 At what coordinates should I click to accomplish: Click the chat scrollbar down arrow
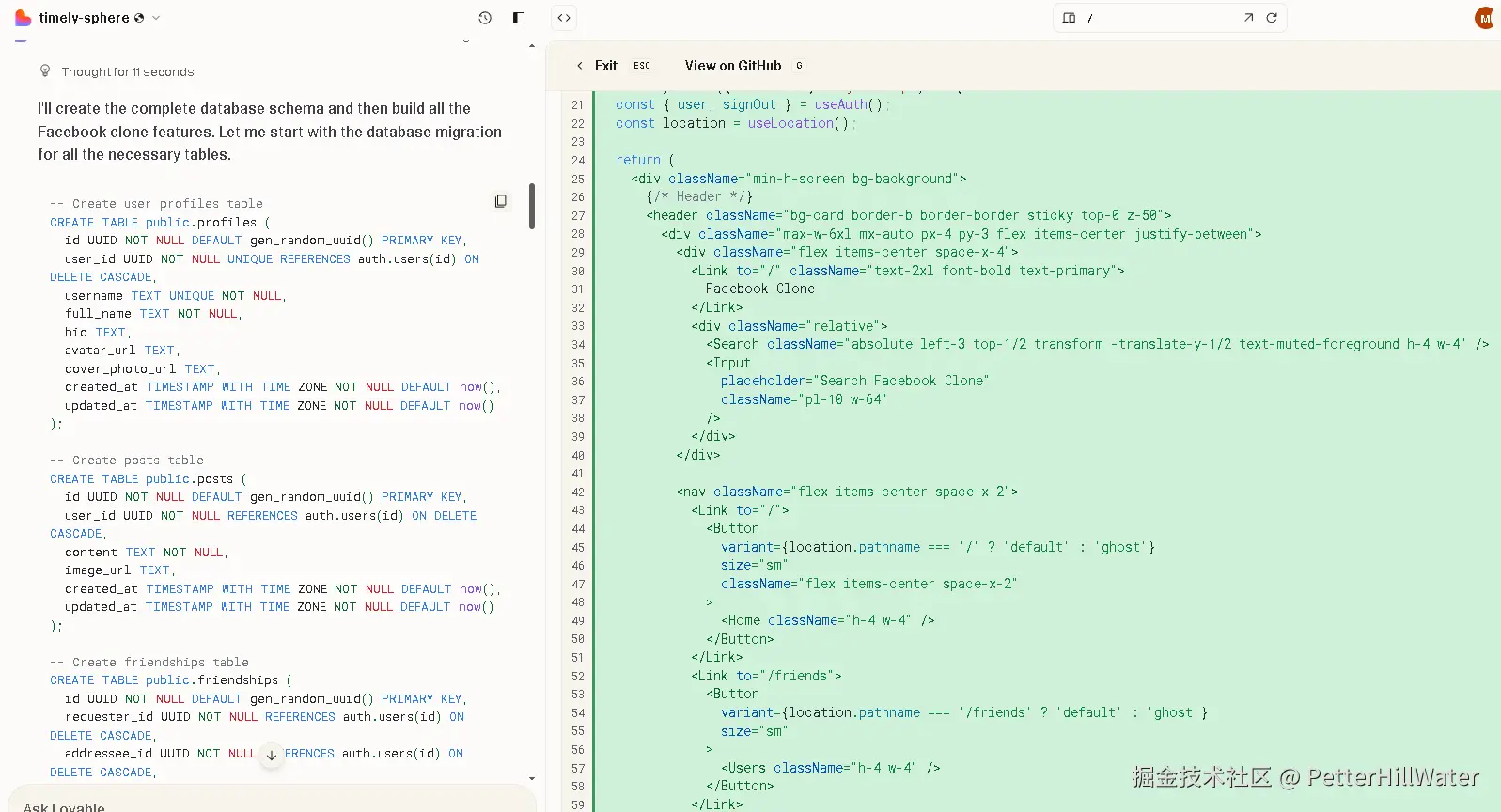[532, 778]
